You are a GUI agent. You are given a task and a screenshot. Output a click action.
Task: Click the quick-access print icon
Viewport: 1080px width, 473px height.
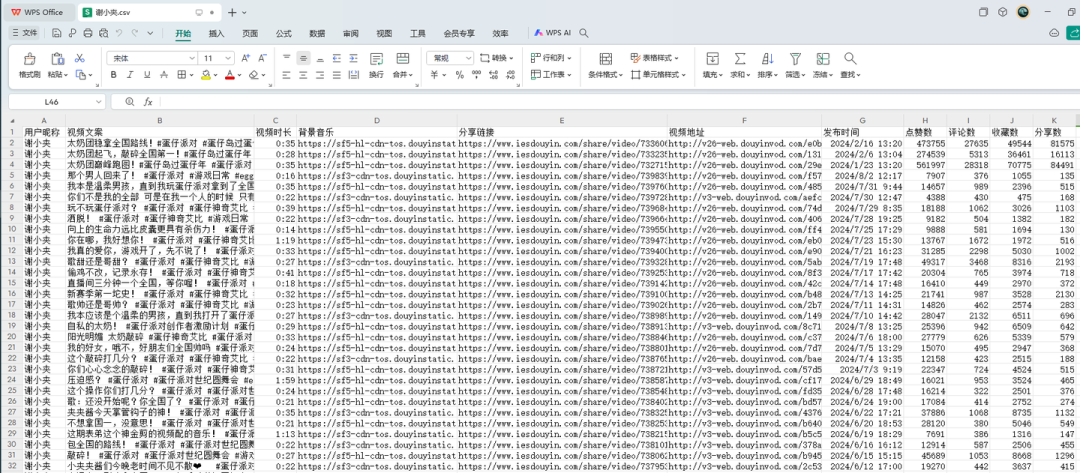[x=87, y=33]
